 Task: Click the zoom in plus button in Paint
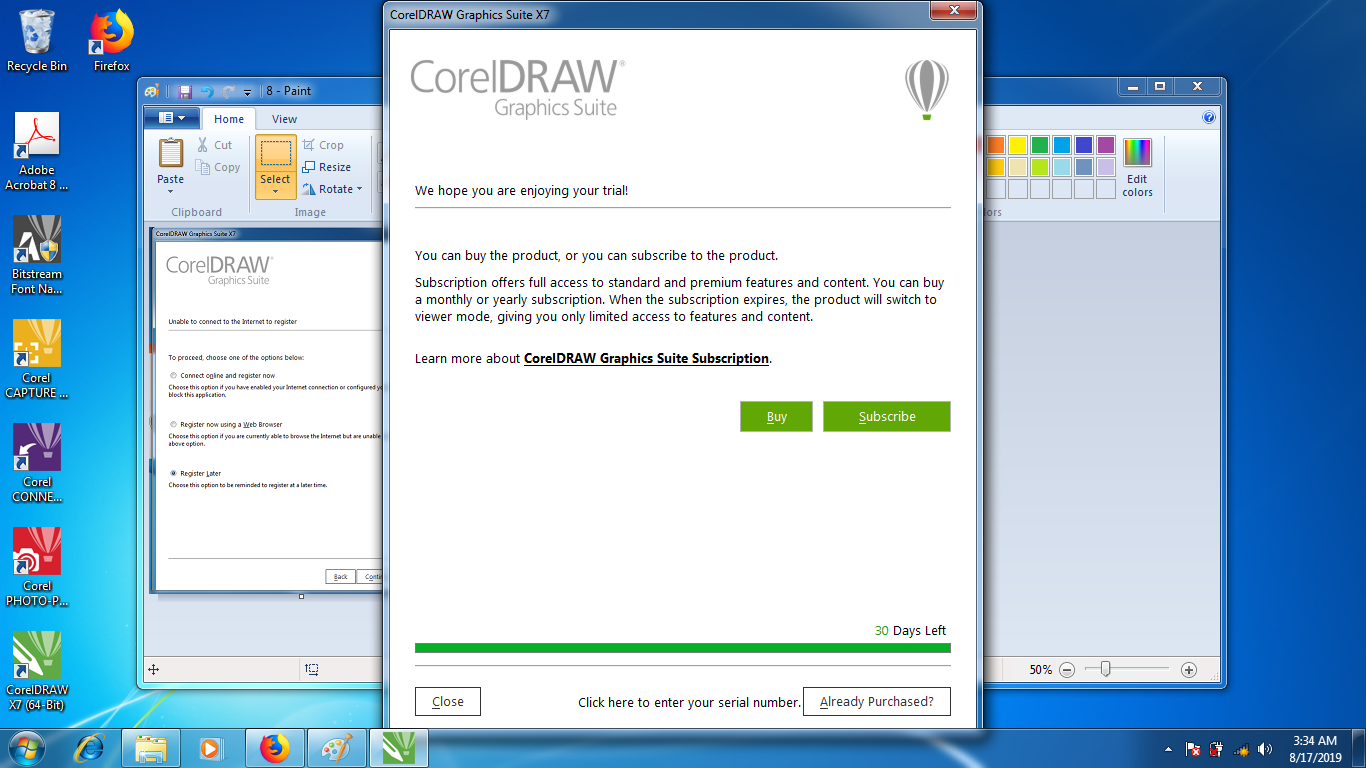(1189, 670)
